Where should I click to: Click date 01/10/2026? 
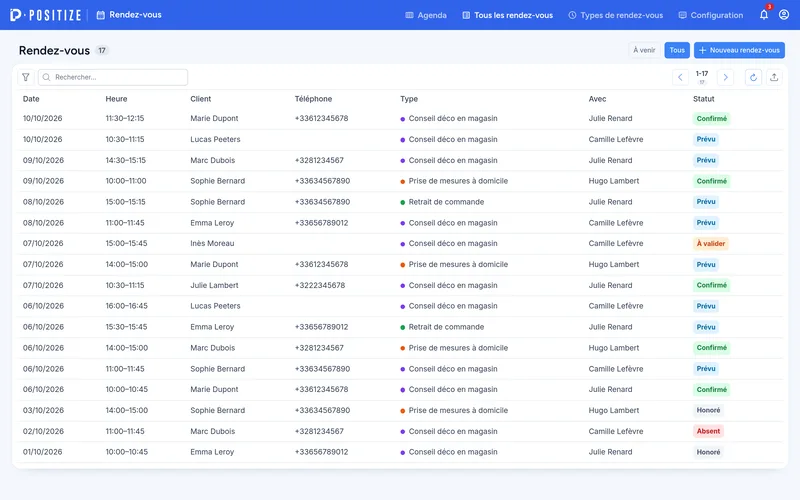point(42,452)
